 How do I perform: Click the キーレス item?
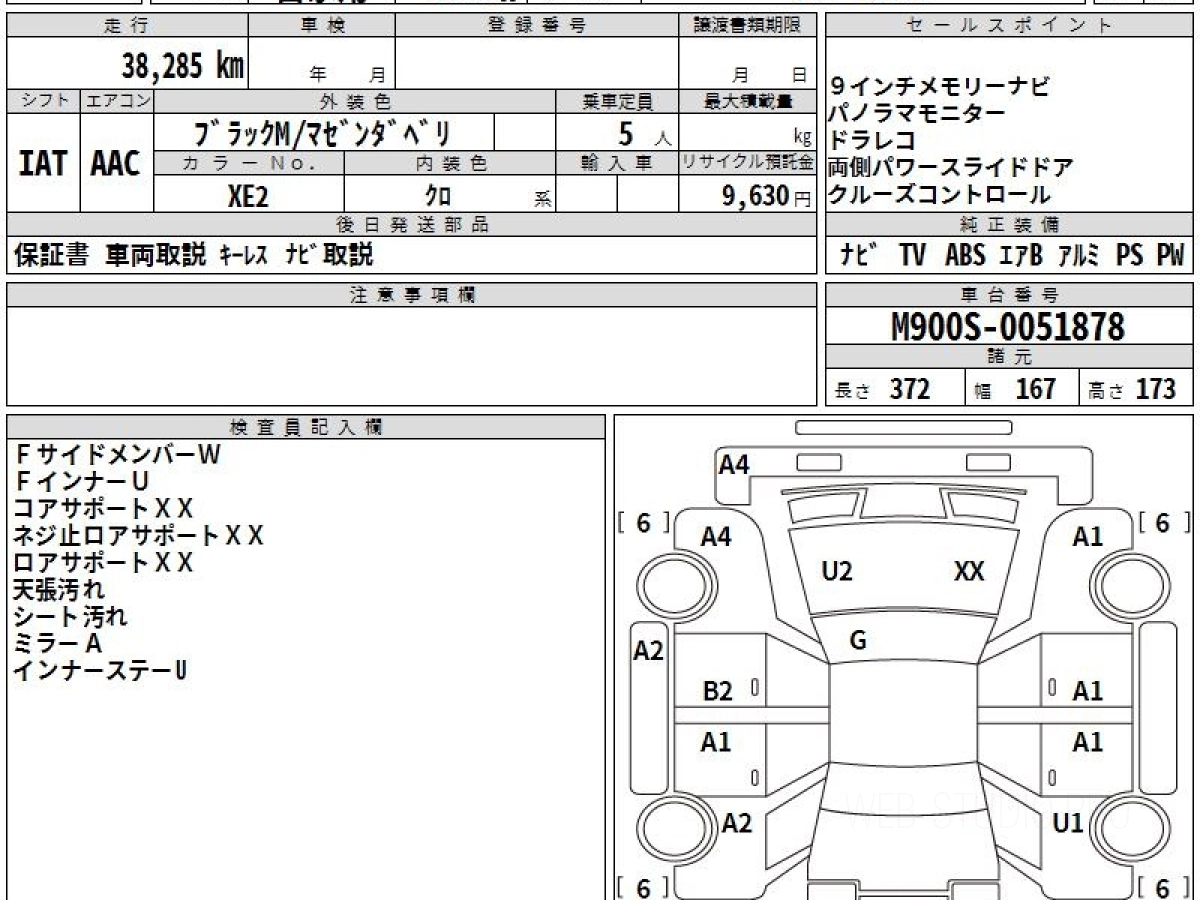(244, 256)
